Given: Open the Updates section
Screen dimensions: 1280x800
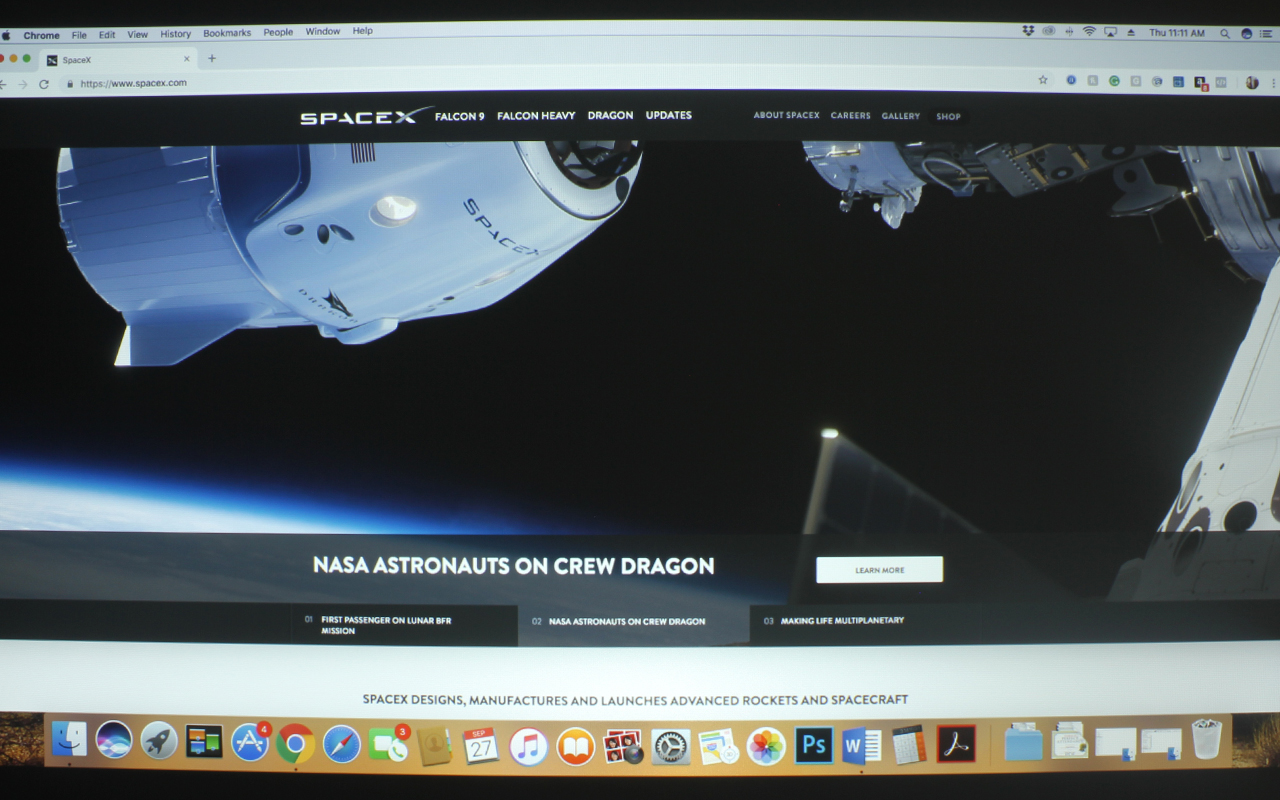Looking at the screenshot, I should [x=669, y=115].
